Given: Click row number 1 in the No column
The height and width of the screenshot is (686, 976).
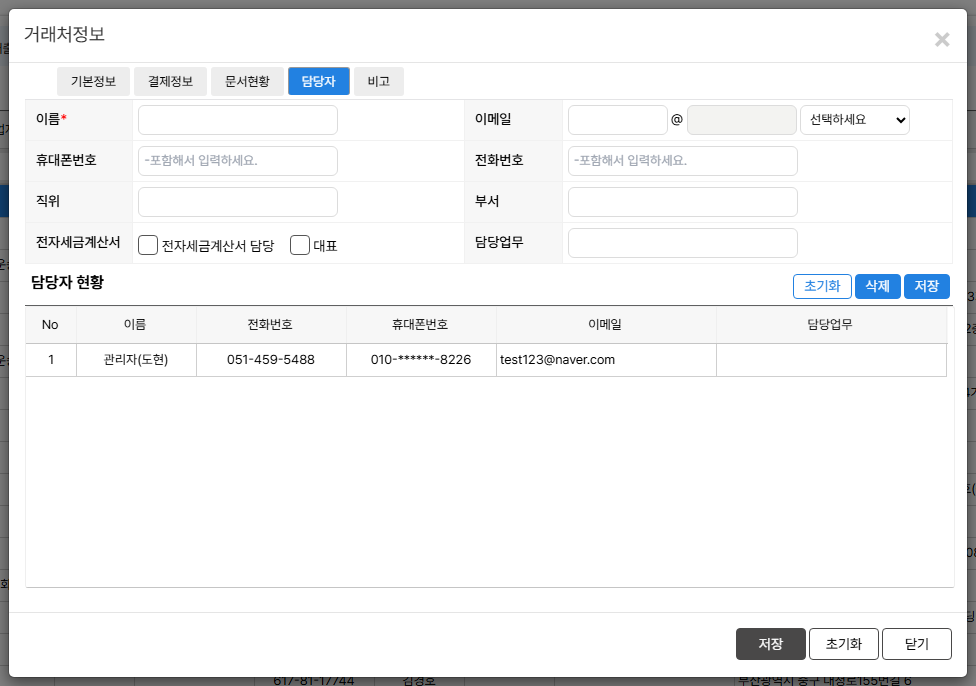Looking at the screenshot, I should 50,360.
